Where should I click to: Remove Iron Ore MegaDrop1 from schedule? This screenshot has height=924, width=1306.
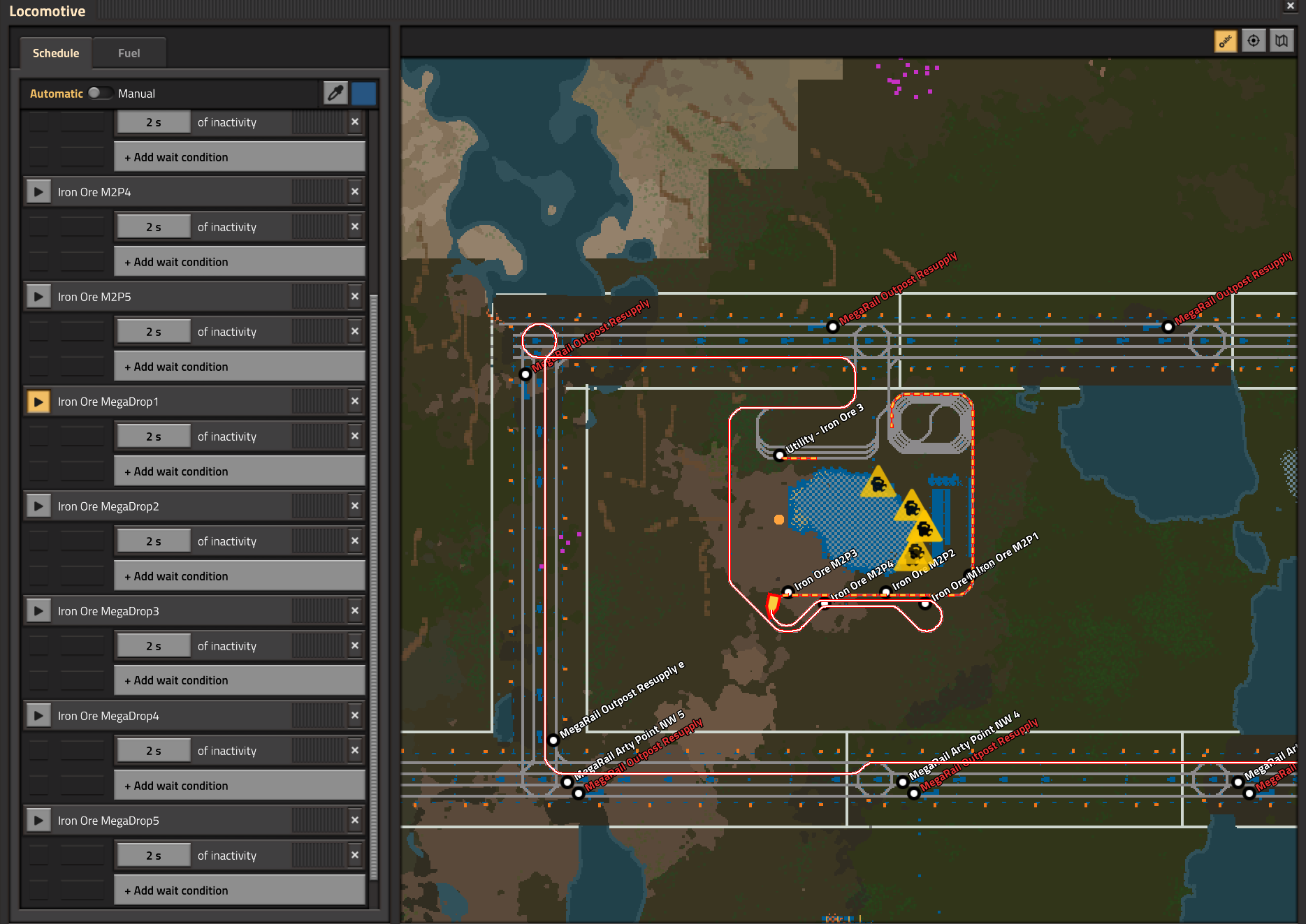point(355,401)
